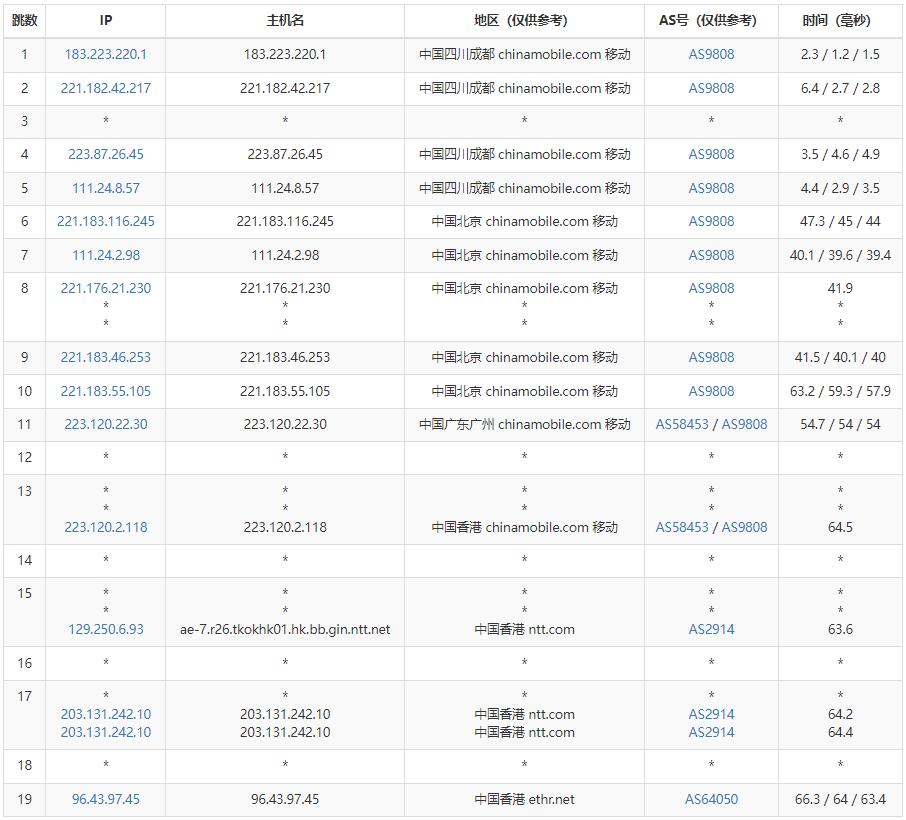Open IP link 223.120.2.118
The width and height of the screenshot is (906, 820).
coord(106,528)
